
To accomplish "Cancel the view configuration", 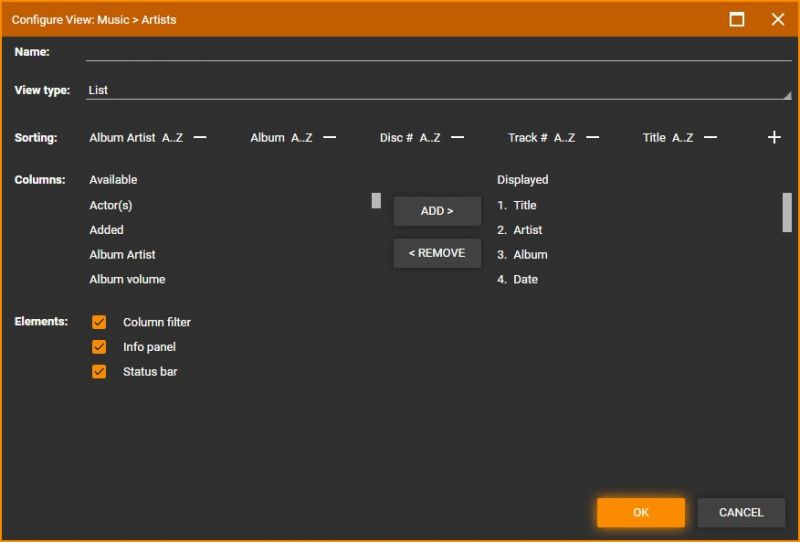I will [741, 512].
